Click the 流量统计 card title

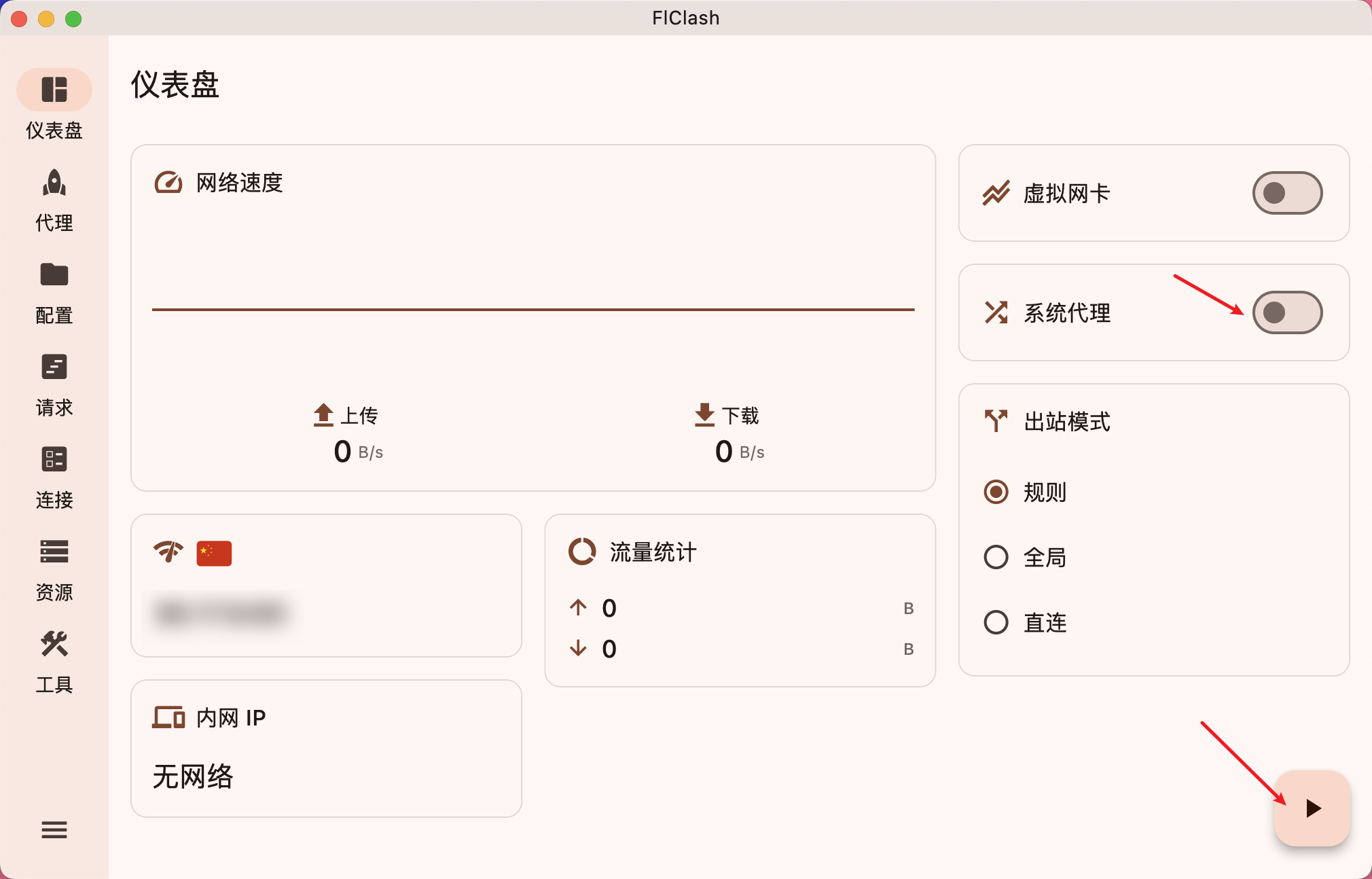pos(653,552)
